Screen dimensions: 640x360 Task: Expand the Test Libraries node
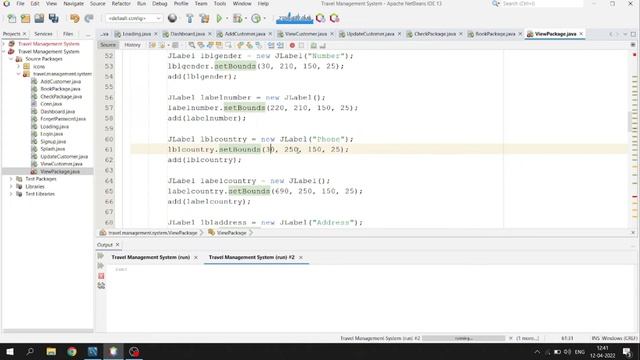[x=11, y=194]
